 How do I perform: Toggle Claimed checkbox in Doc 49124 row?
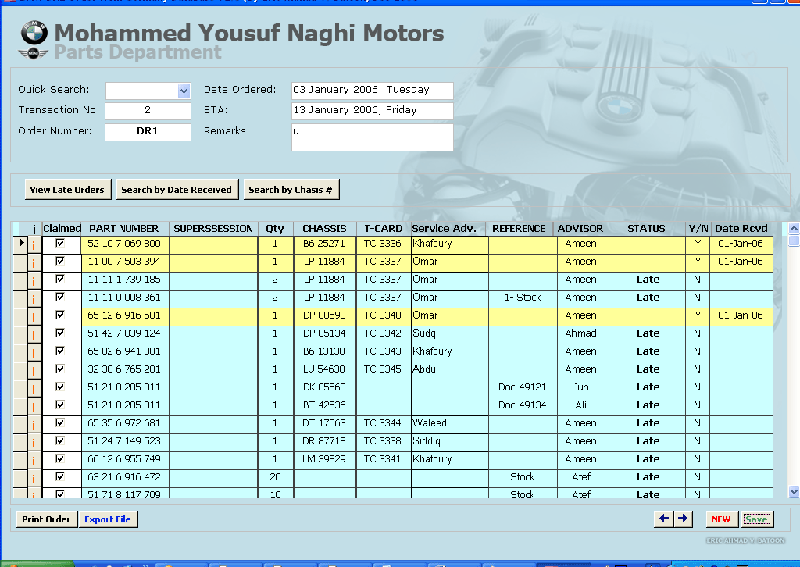(x=60, y=404)
